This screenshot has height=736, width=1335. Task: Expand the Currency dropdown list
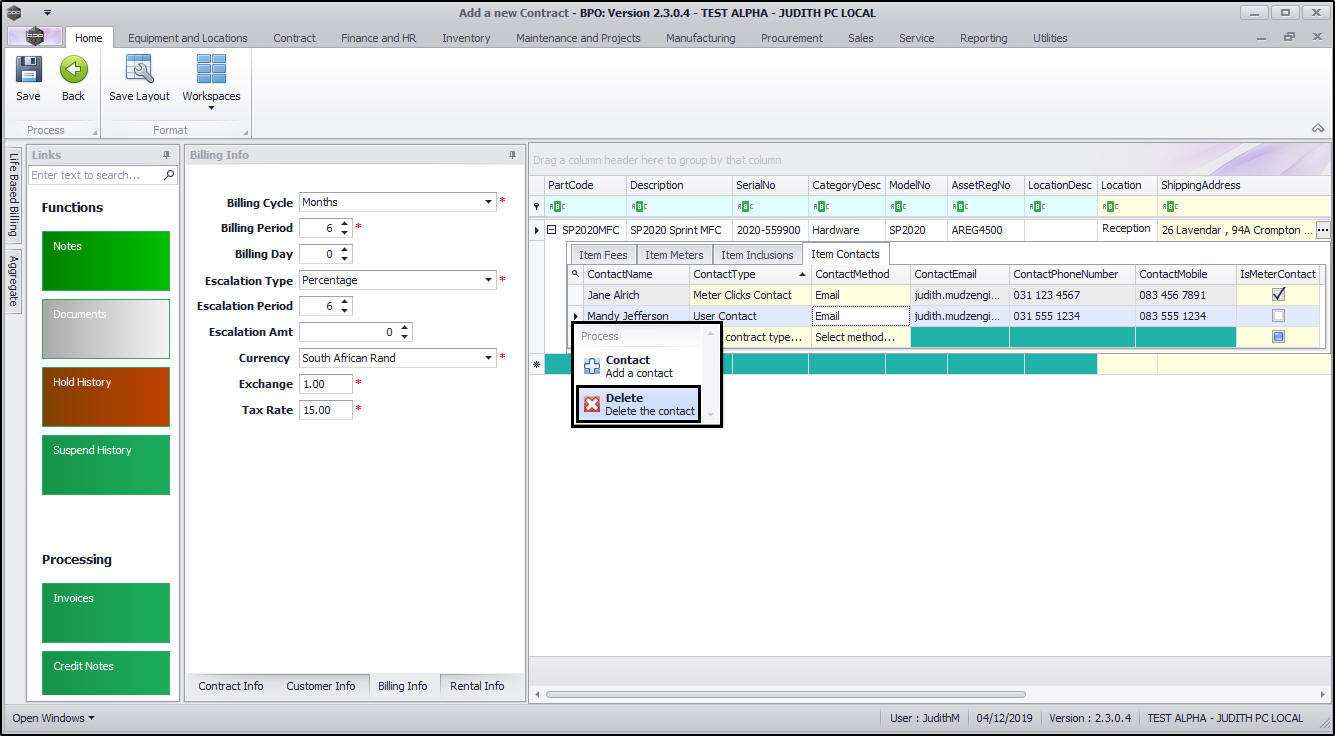coord(489,358)
